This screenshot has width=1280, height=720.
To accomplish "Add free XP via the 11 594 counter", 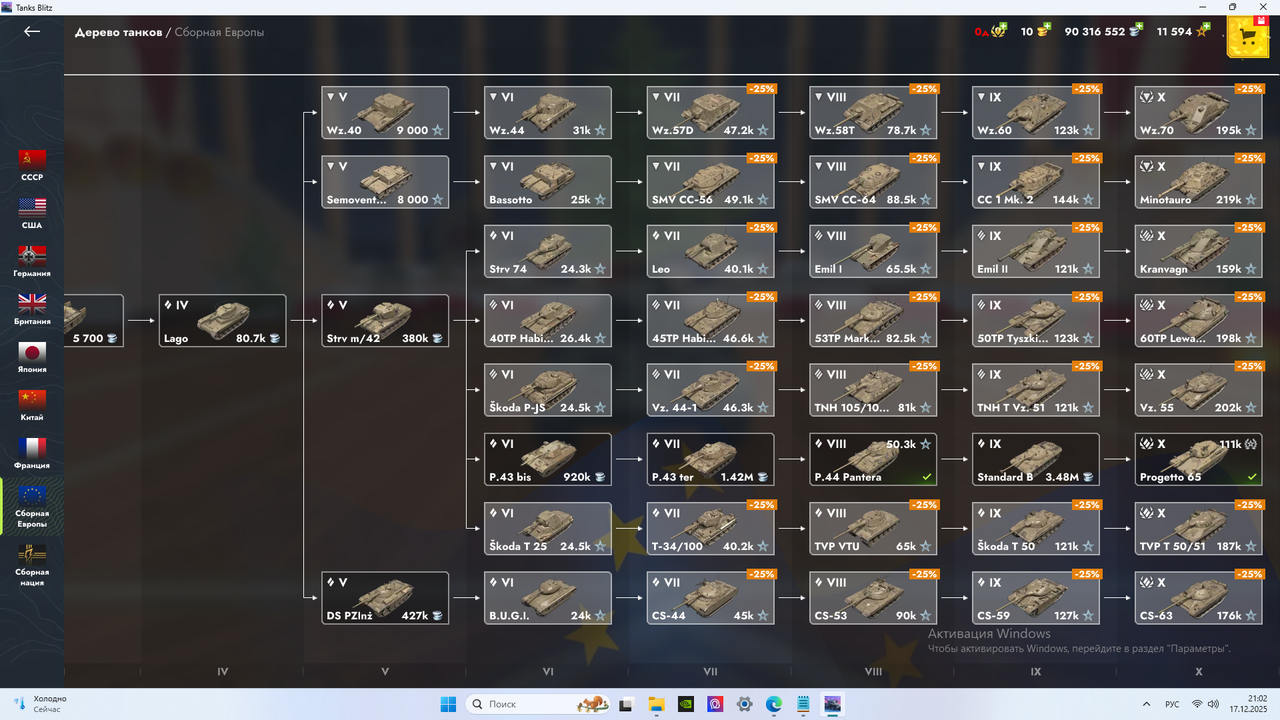I will coord(1183,31).
